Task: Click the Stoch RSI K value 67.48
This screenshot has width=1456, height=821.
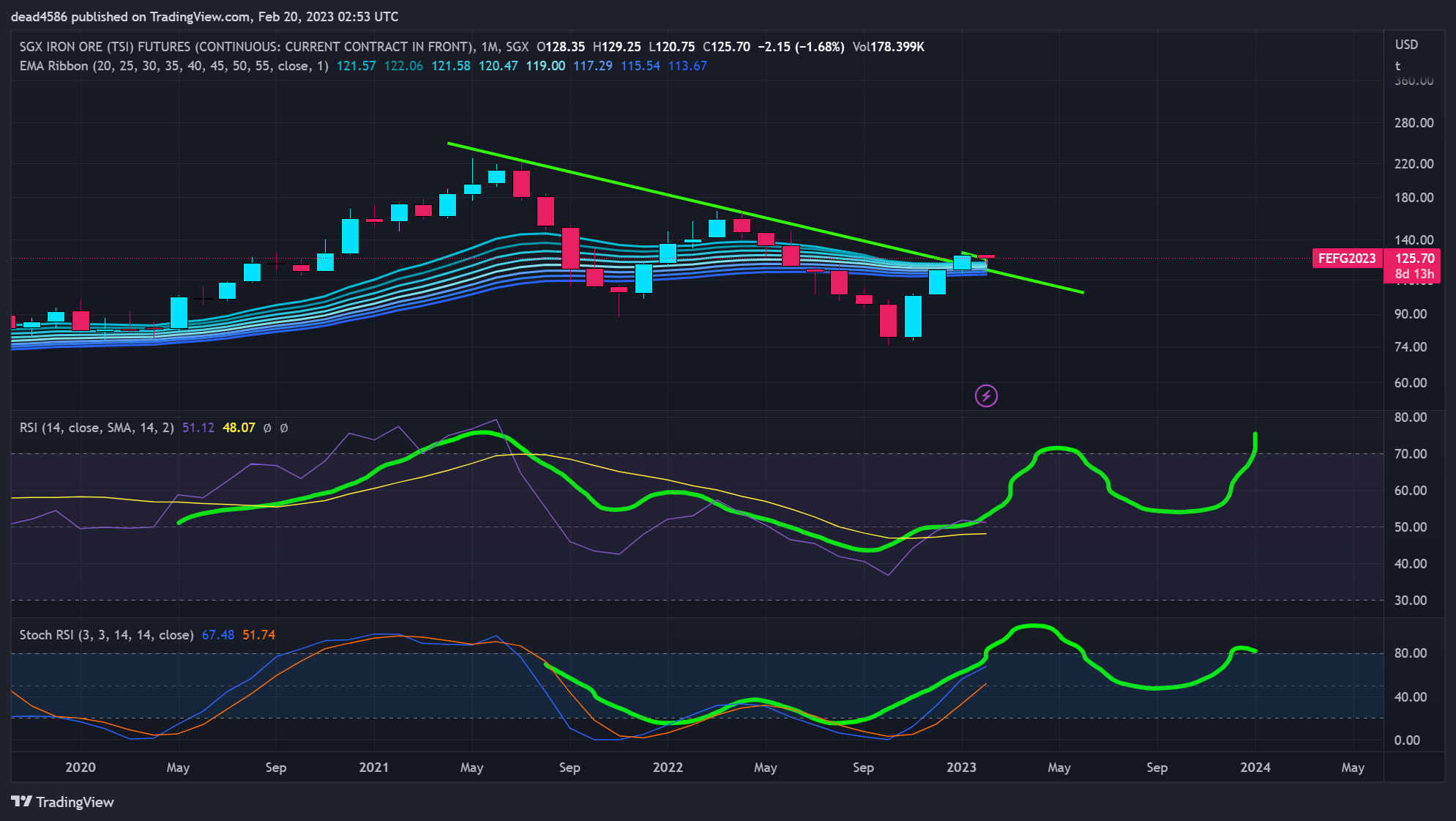Action: 218,635
